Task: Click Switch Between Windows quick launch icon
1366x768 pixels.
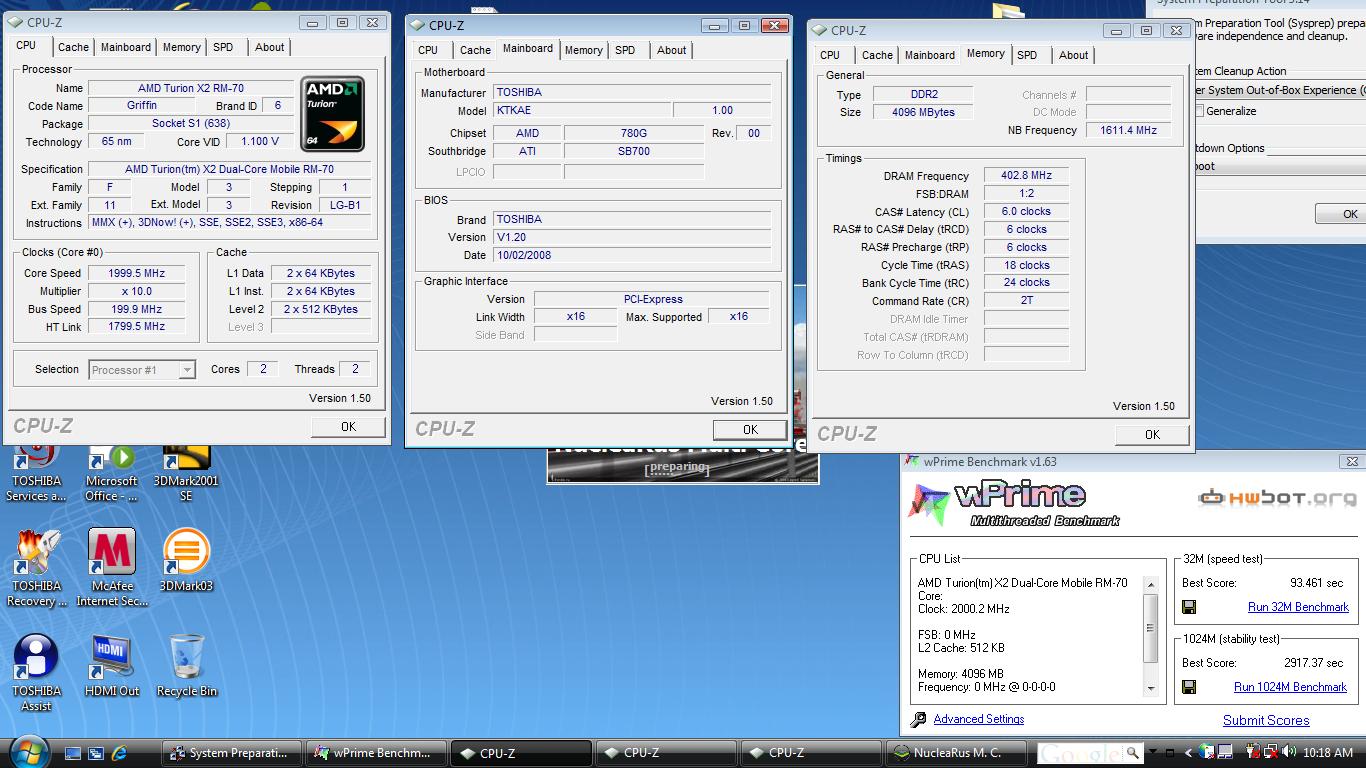Action: 96,753
